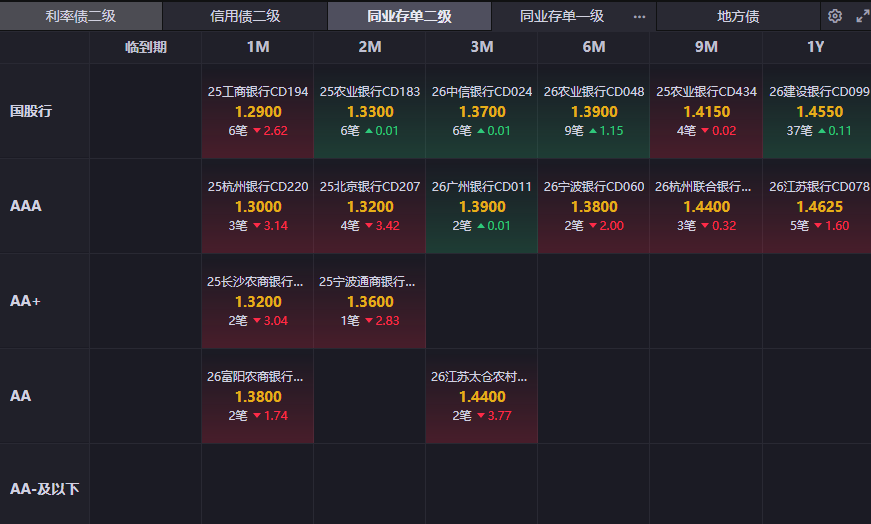Image resolution: width=871 pixels, height=524 pixels.
Task: Click the green 1.15 change value
Action: coord(611,131)
